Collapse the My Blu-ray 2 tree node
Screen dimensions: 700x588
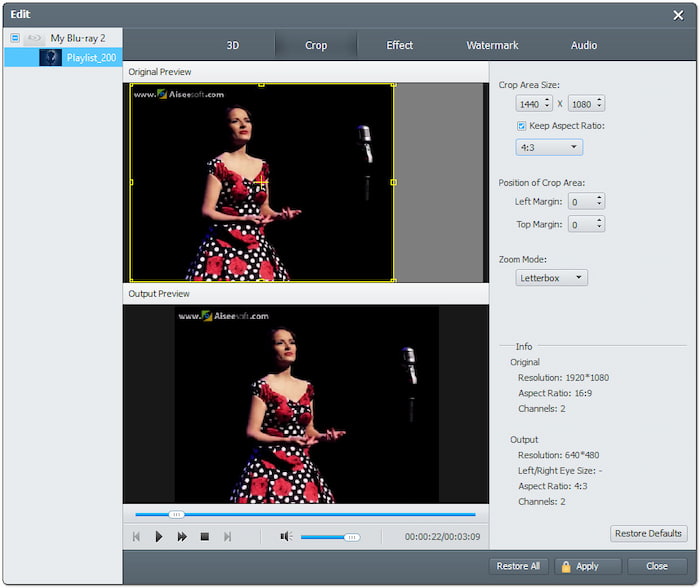(14, 38)
